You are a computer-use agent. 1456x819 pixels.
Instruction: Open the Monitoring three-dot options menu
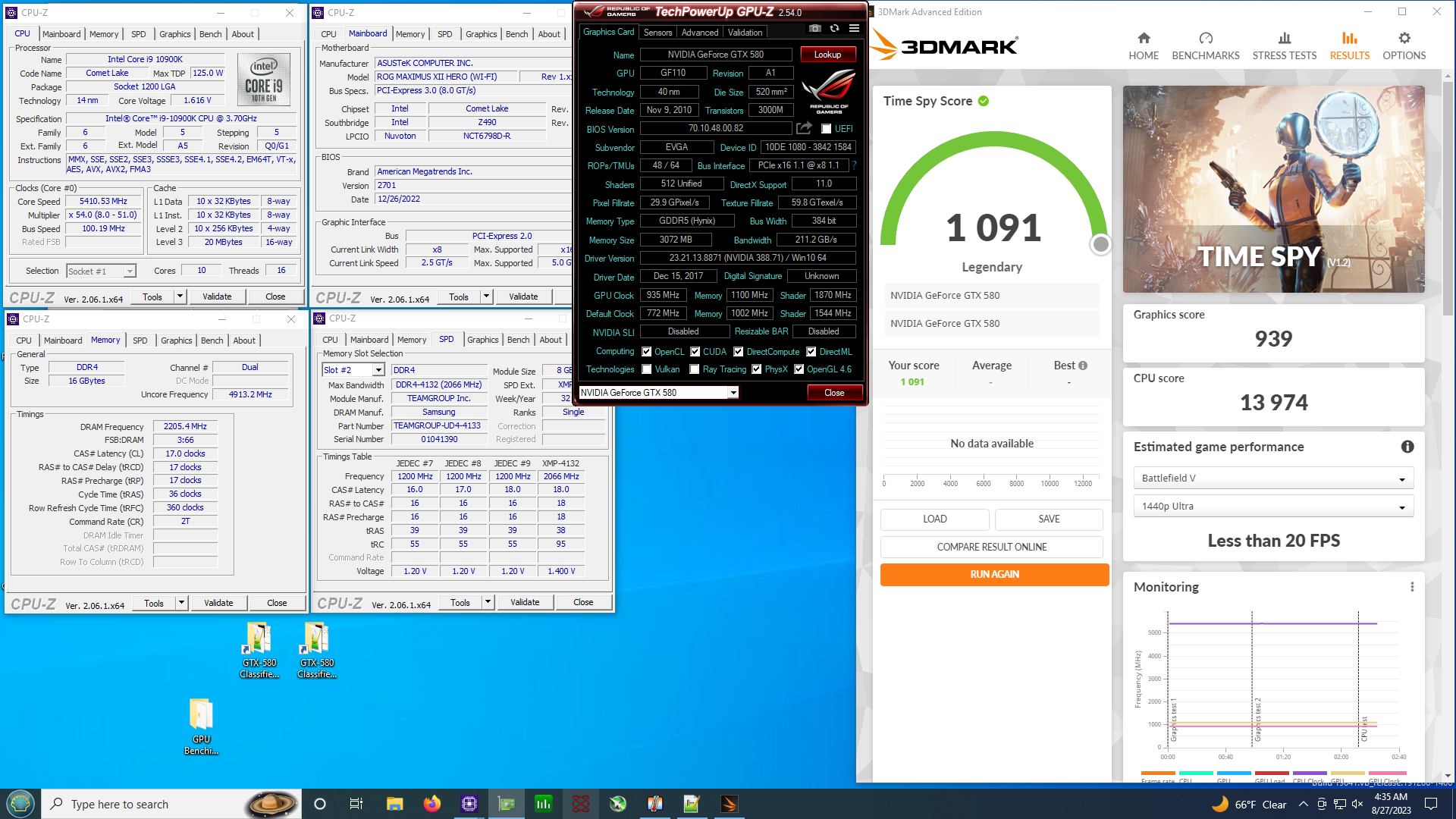coord(1412,587)
